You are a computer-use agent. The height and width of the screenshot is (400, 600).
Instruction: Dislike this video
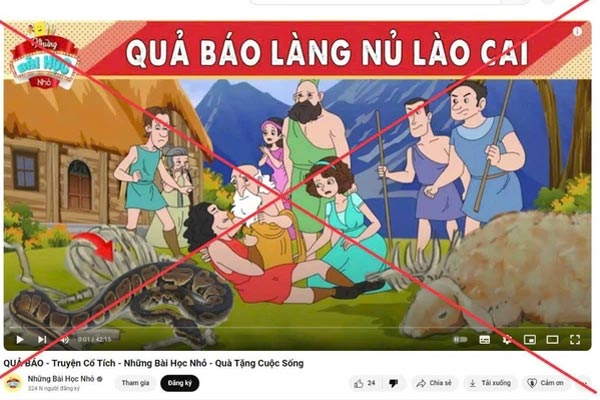pos(394,383)
